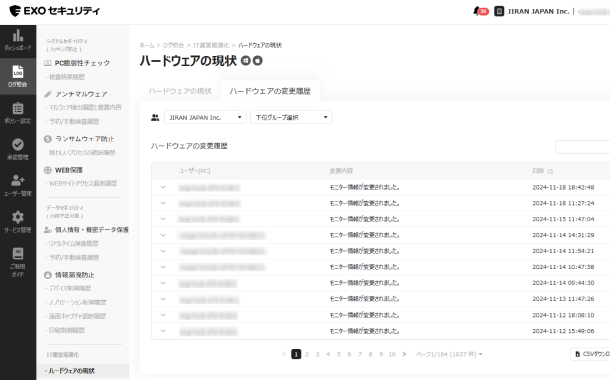Image resolution: width=610 pixels, height=380 pixels.
Task: Expand the row dated 2024-11-13 11:47:26
Action: [x=163, y=299]
